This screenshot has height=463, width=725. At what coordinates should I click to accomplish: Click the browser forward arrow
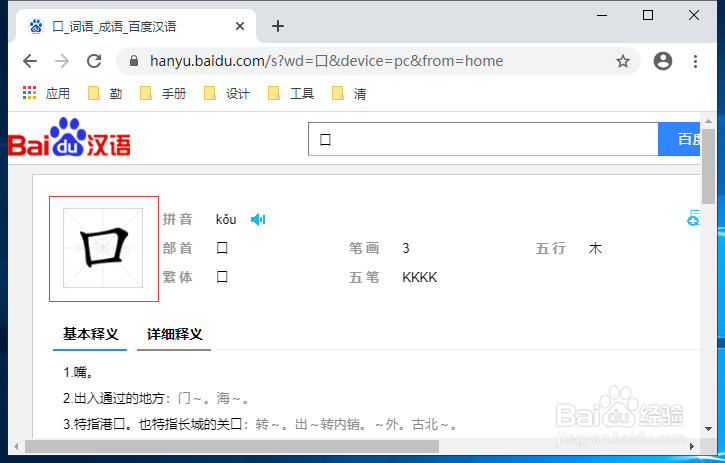pyautogui.click(x=62, y=61)
